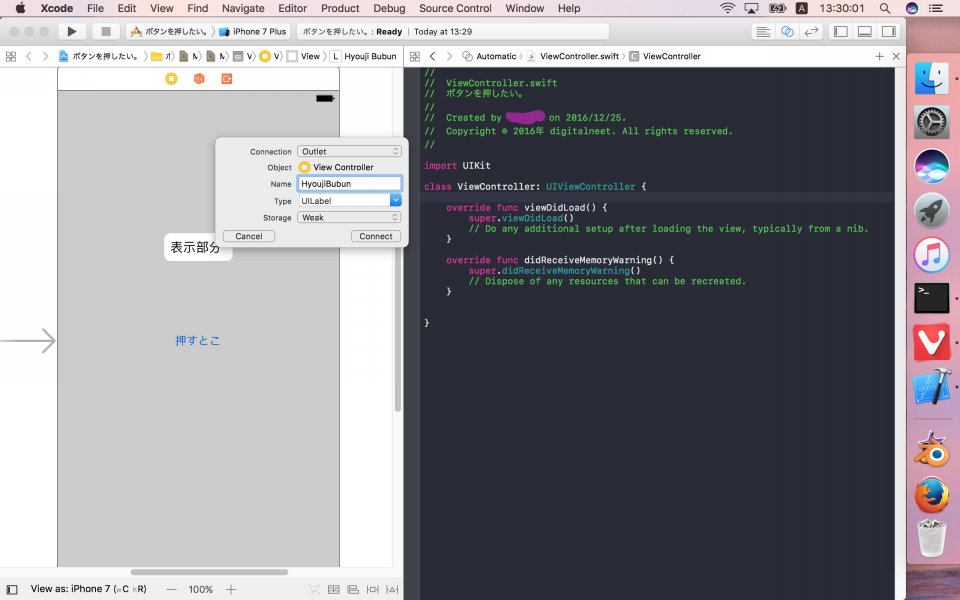Expand the Type combo box arrow
The width and height of the screenshot is (960, 600).
click(396, 200)
